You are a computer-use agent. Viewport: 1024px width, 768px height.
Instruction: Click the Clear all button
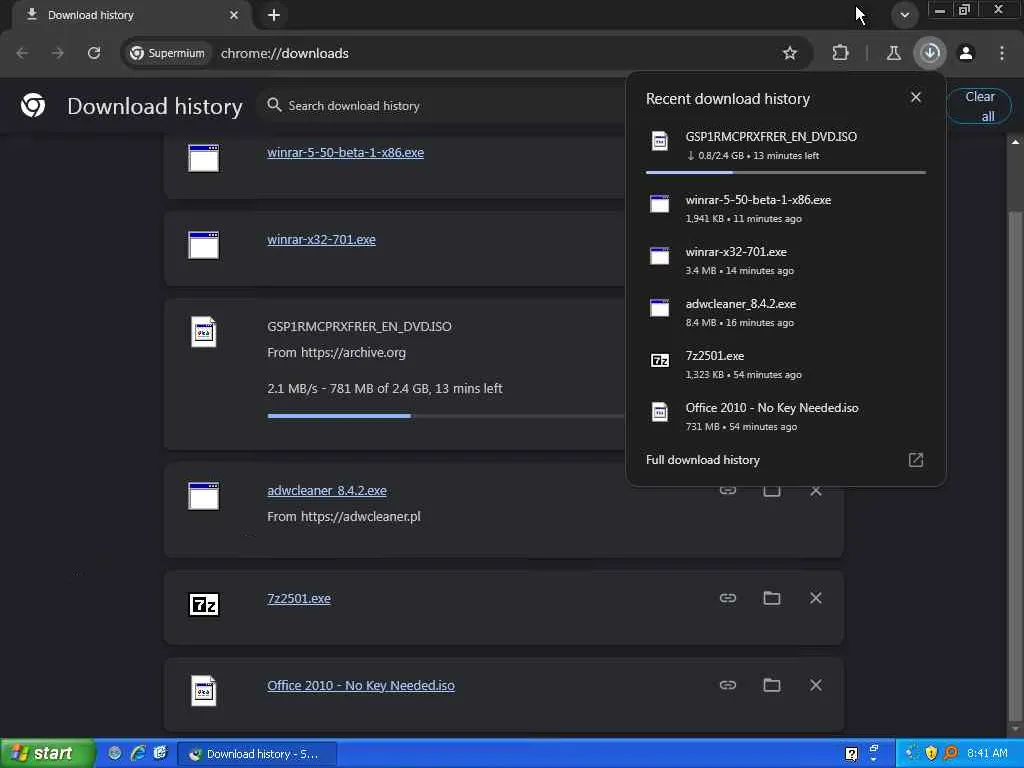[x=979, y=106]
